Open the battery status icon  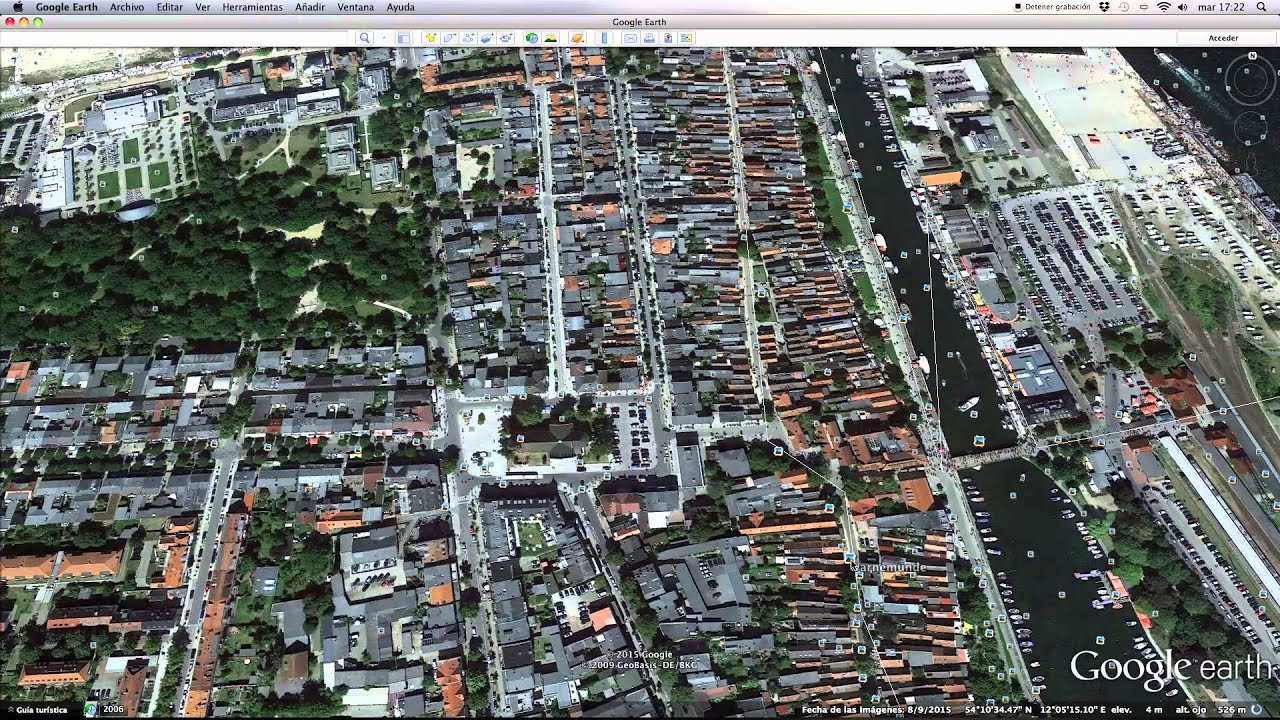[x=1144, y=7]
